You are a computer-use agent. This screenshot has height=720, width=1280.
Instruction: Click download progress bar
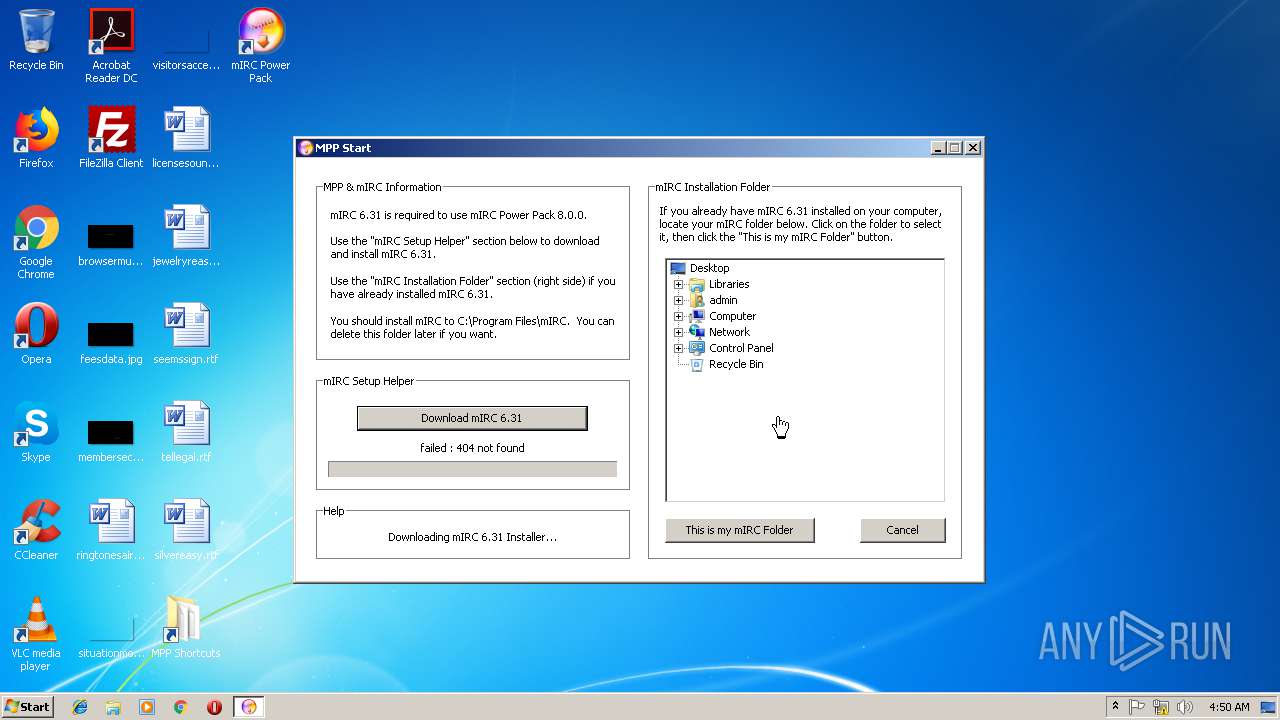click(472, 469)
